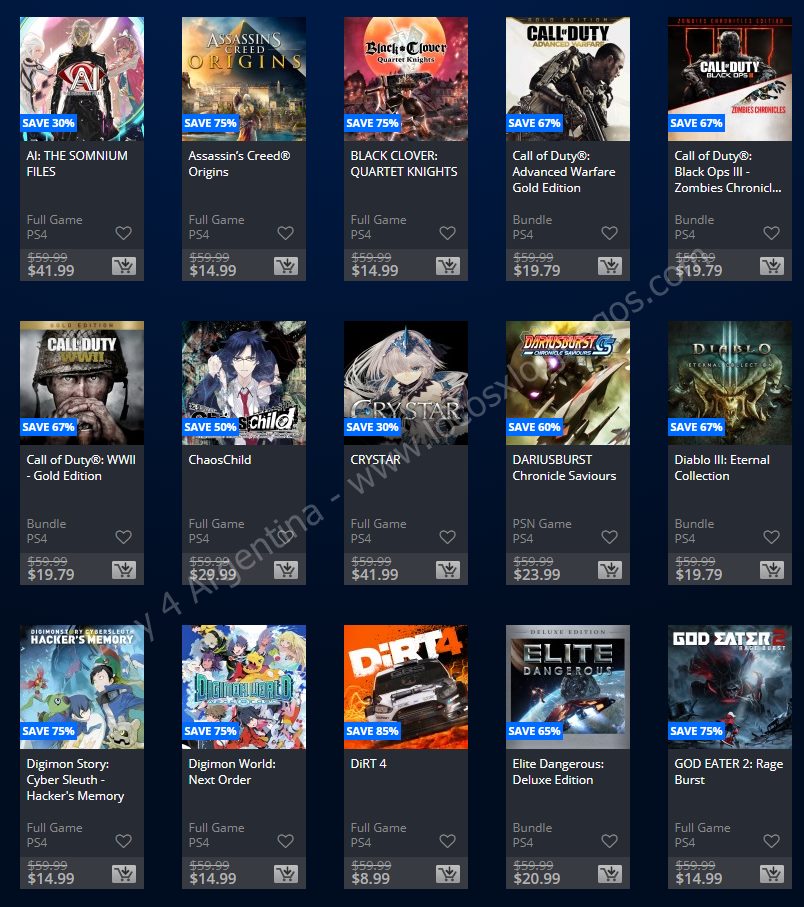Toggle wishlist heart for Digimon World Next Order
This screenshot has width=804, height=907.
(286, 840)
